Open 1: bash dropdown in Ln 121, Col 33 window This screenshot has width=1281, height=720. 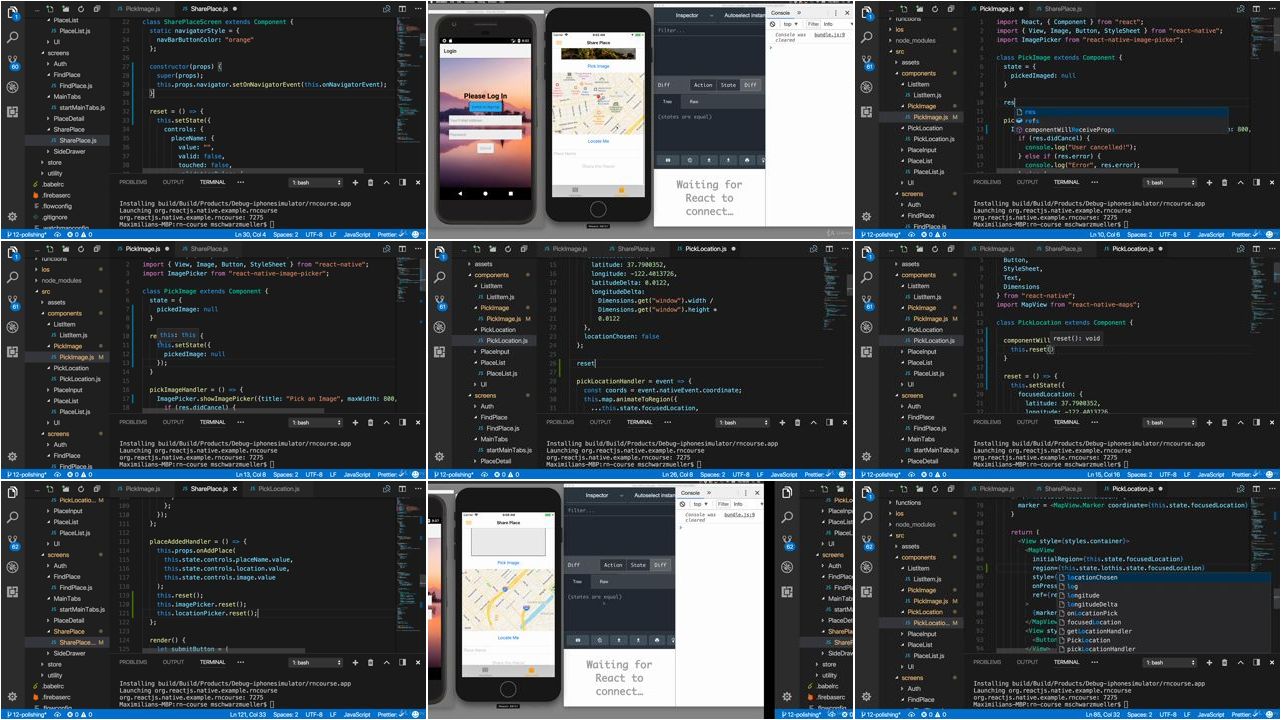tap(315, 662)
